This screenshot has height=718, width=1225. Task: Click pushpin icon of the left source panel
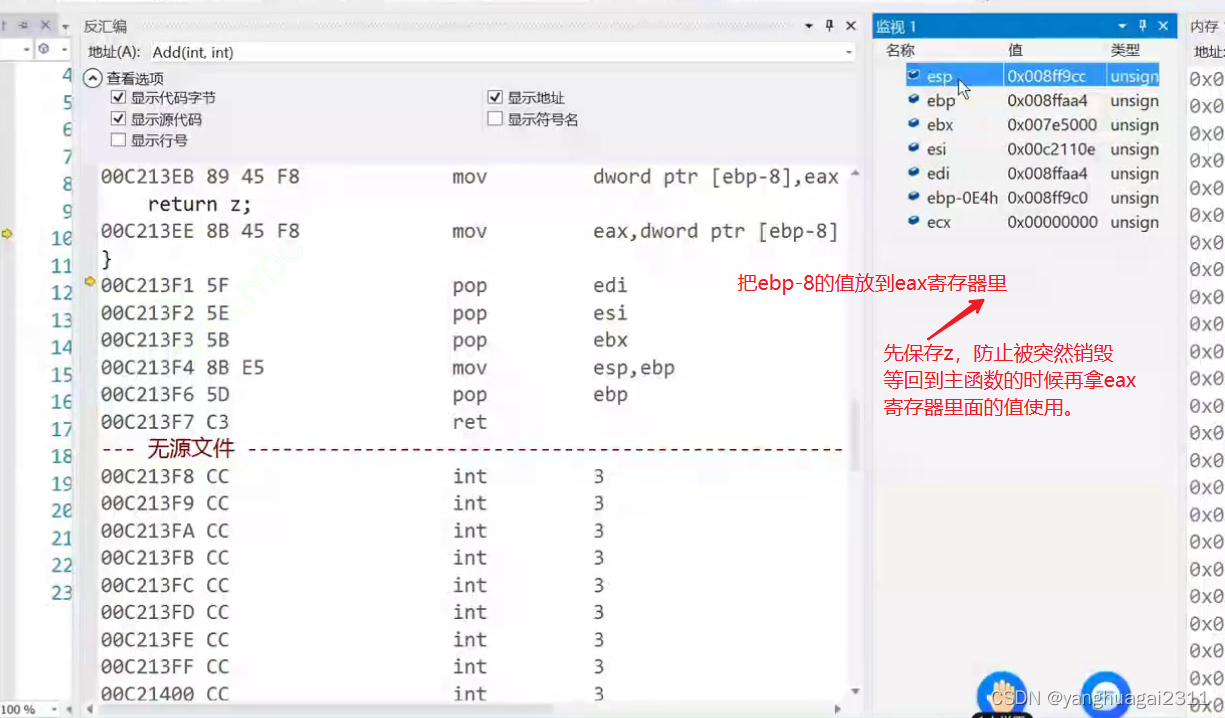point(23,26)
